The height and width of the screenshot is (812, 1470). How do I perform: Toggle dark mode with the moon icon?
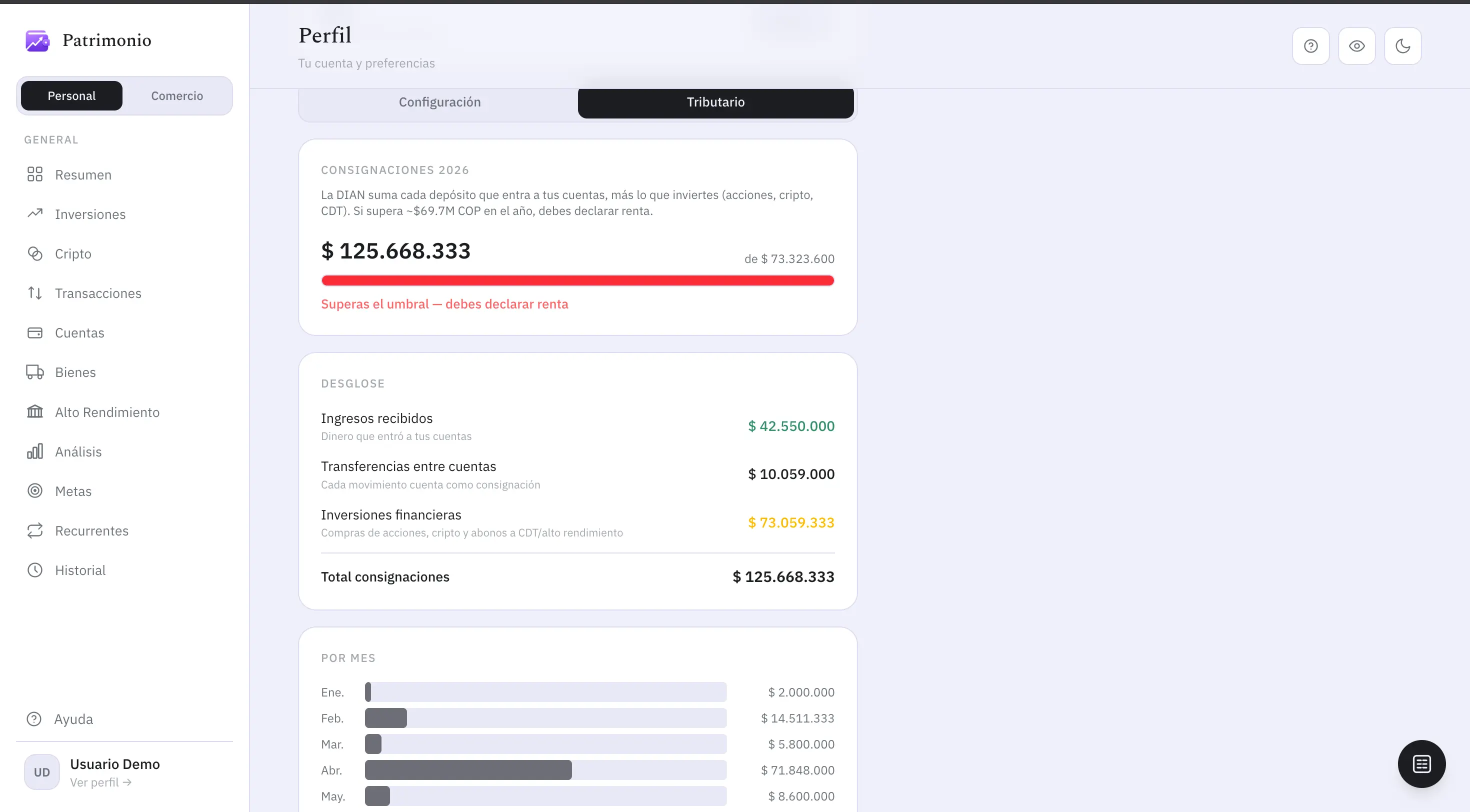(1402, 46)
